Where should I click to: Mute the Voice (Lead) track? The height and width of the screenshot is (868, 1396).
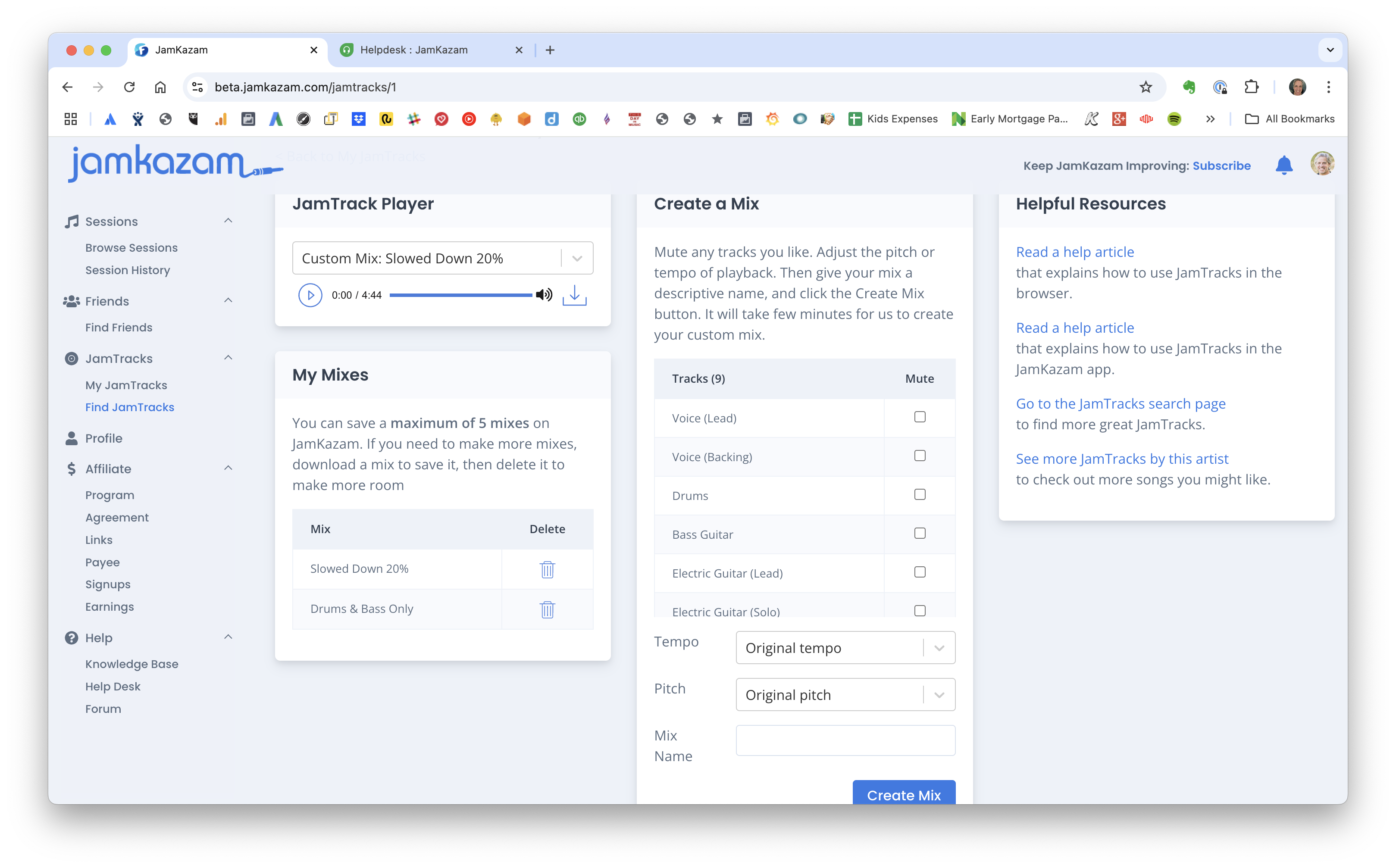pyautogui.click(x=919, y=417)
